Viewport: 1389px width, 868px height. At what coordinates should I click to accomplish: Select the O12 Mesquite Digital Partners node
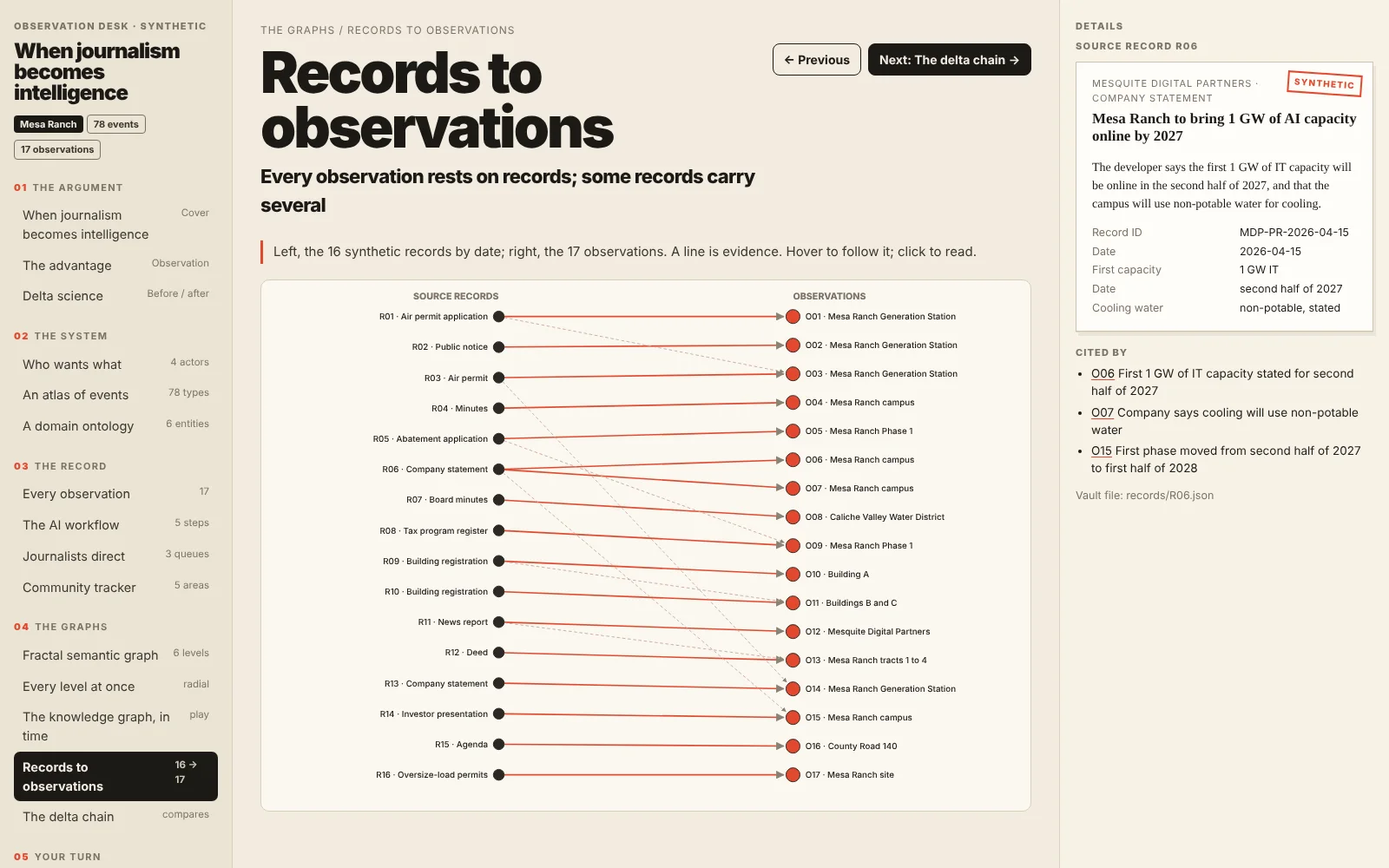click(793, 632)
